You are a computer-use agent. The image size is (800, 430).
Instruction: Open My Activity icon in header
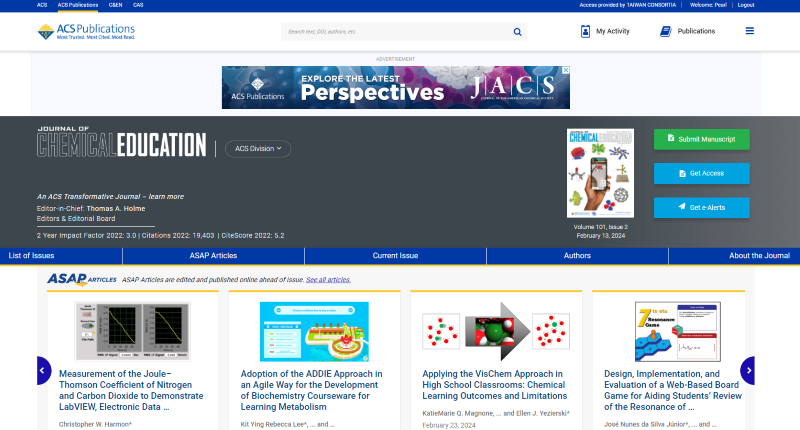(585, 31)
